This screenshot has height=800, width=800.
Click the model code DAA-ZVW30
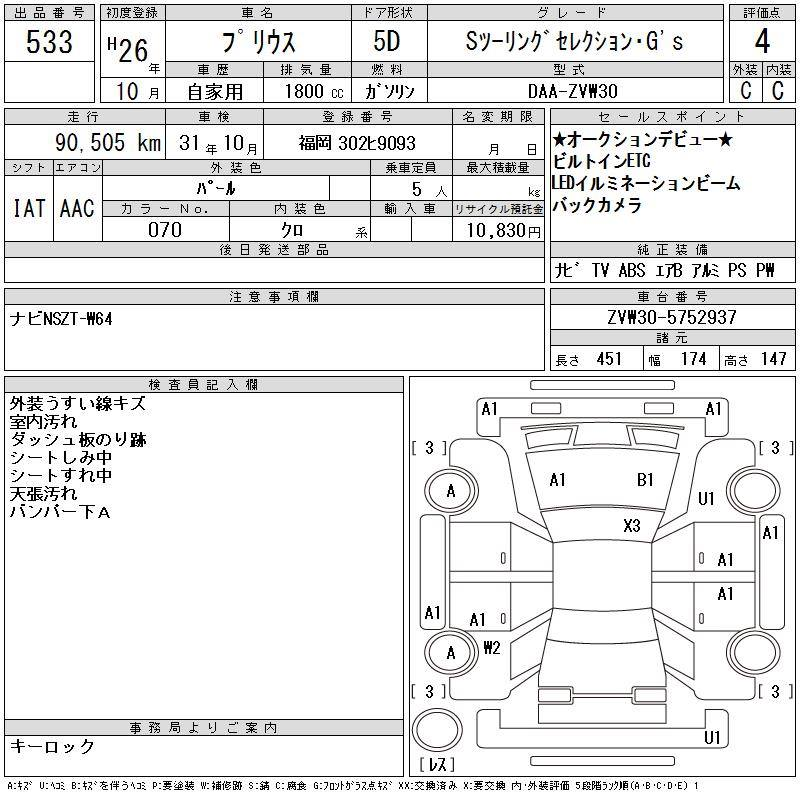[572, 91]
